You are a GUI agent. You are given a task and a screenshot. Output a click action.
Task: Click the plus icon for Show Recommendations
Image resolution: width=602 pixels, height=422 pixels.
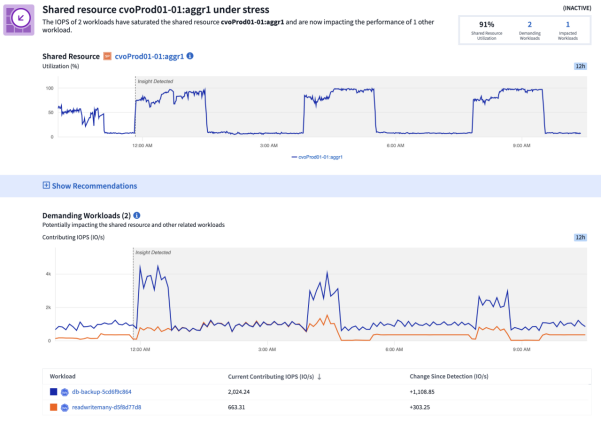pos(46,185)
